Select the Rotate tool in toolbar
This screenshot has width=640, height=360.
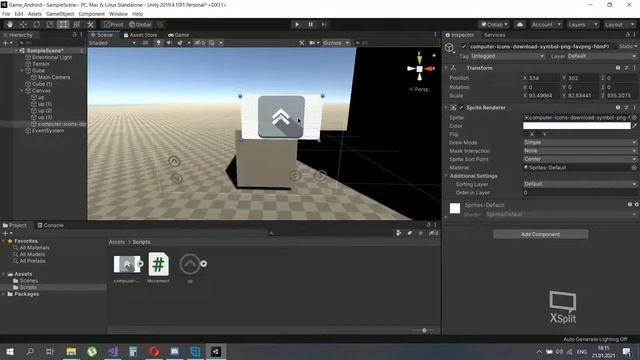coord(36,24)
